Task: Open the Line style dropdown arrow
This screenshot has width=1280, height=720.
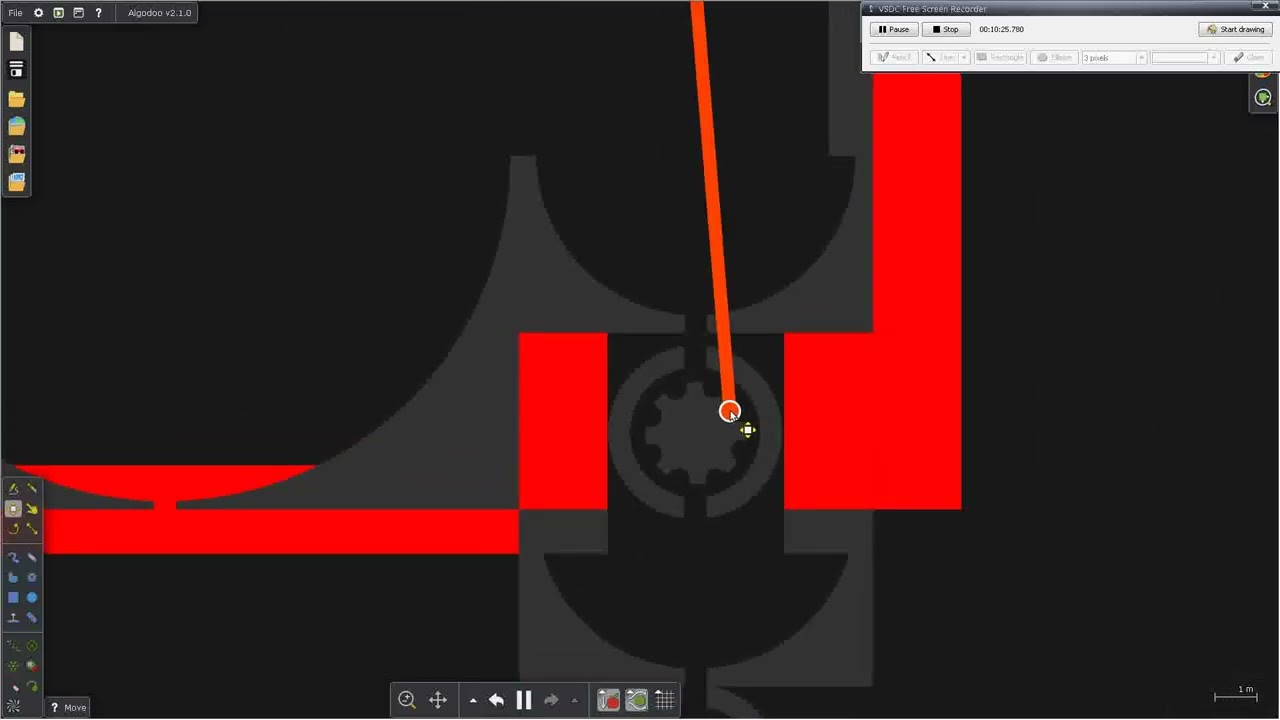Action: 964,57
